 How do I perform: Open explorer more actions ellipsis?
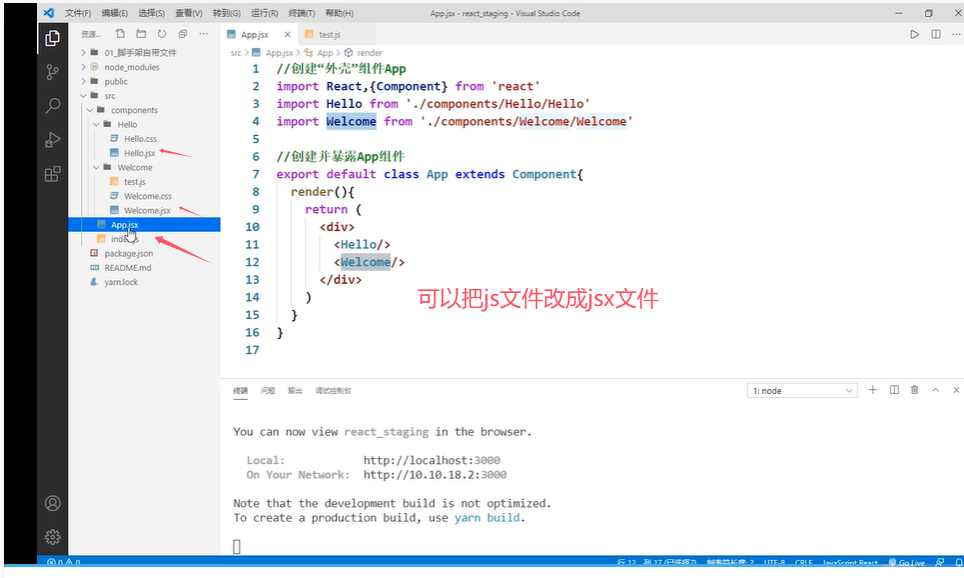pyautogui.click(x=203, y=34)
